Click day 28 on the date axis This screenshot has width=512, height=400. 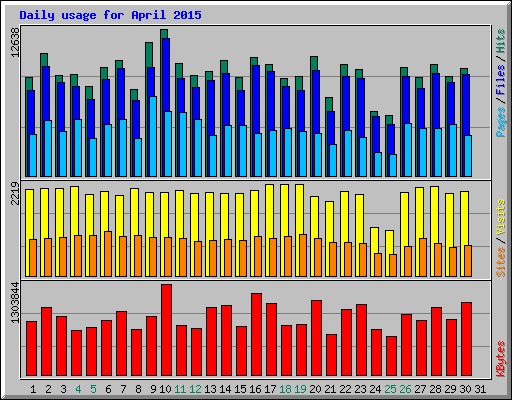pyautogui.click(x=435, y=389)
